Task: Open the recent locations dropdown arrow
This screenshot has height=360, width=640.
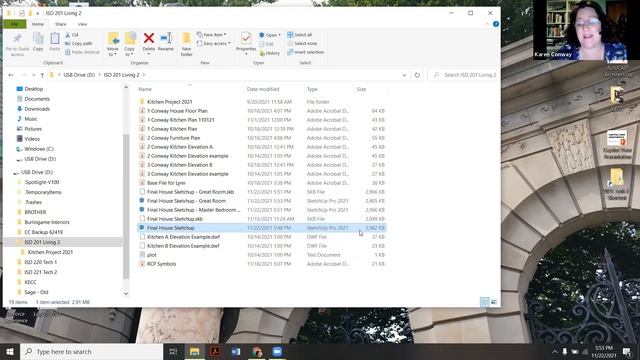Action: (x=33, y=75)
